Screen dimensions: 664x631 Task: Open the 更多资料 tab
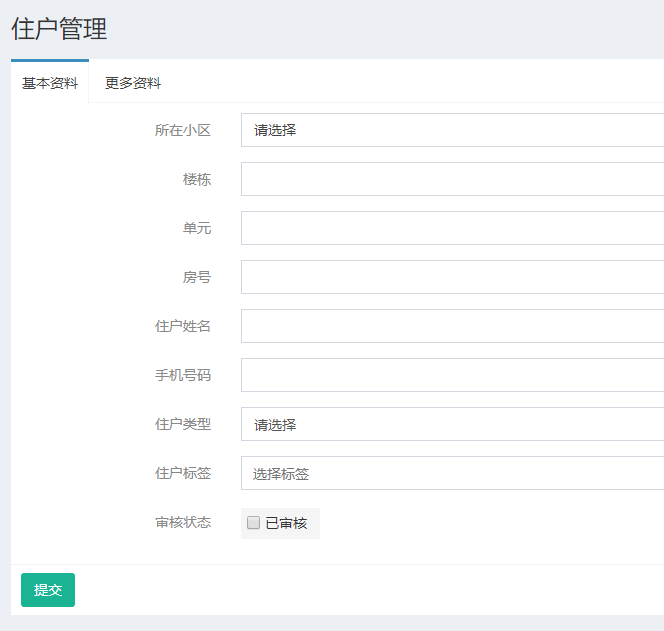133,84
